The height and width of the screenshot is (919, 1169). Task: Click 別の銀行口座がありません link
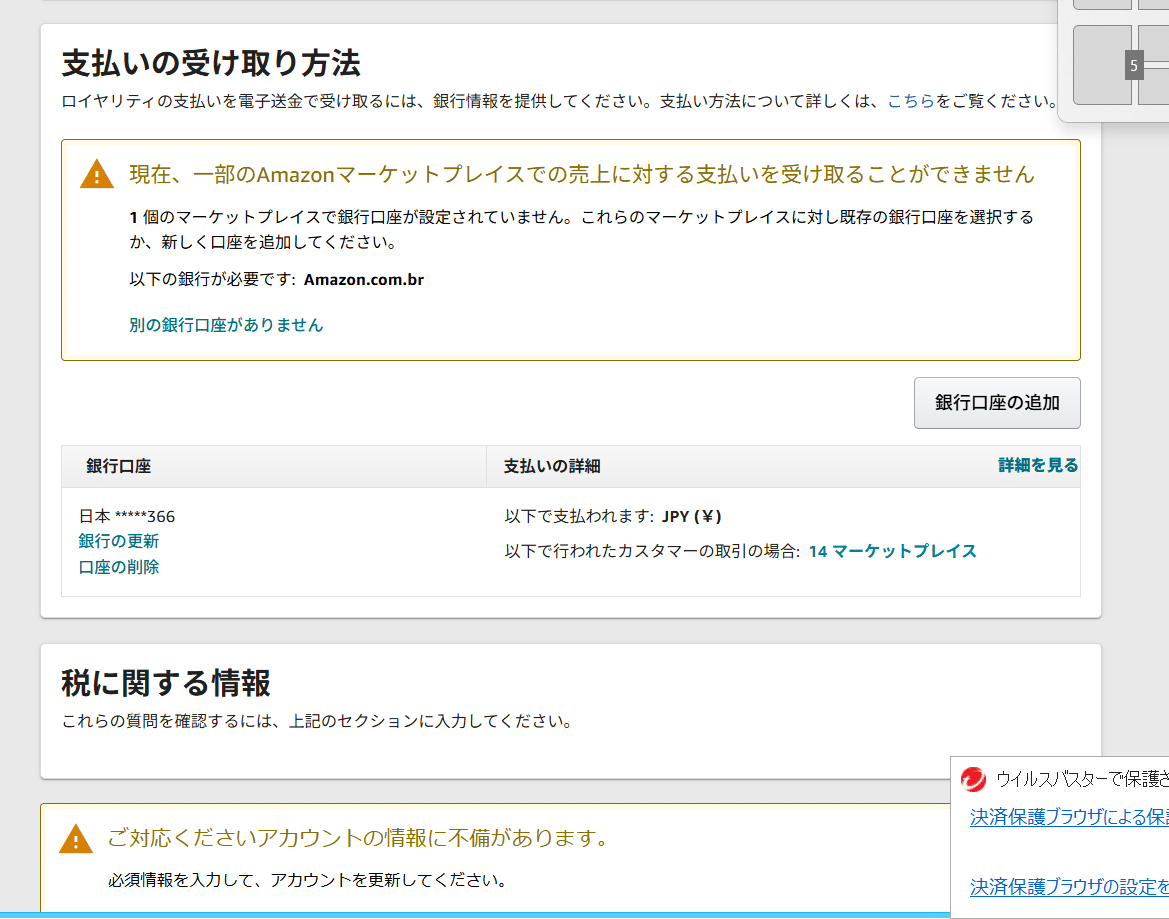(226, 325)
